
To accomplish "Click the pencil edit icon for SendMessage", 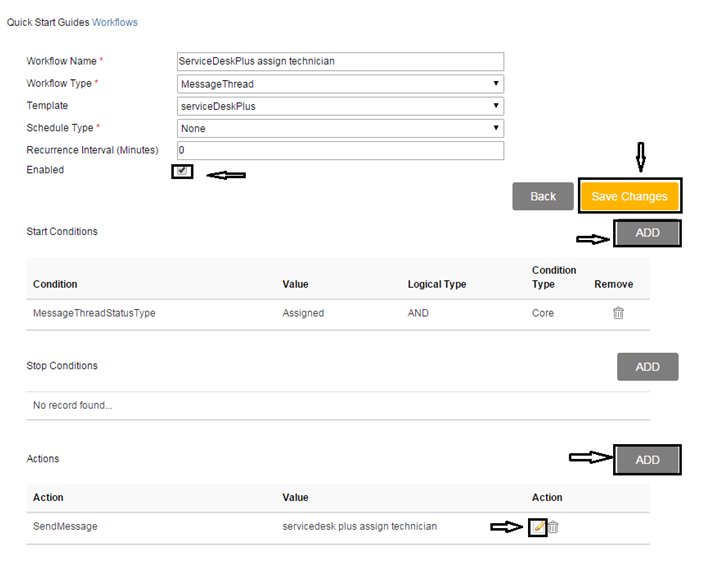I will 539,527.
